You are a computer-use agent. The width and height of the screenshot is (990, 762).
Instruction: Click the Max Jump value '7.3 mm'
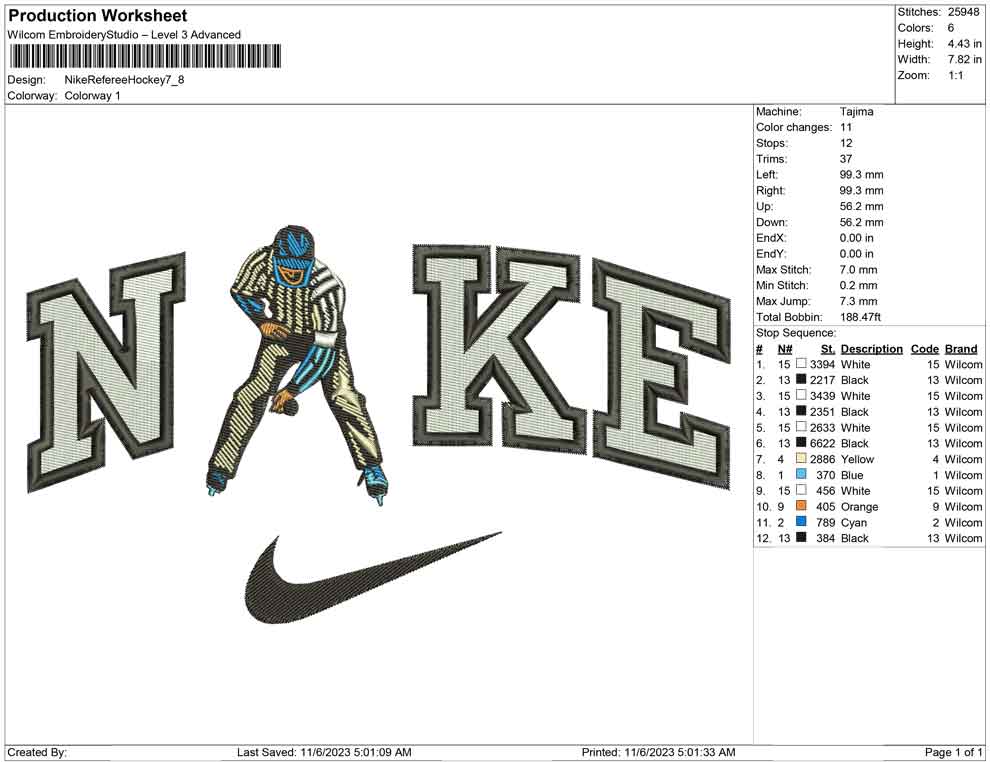859,301
